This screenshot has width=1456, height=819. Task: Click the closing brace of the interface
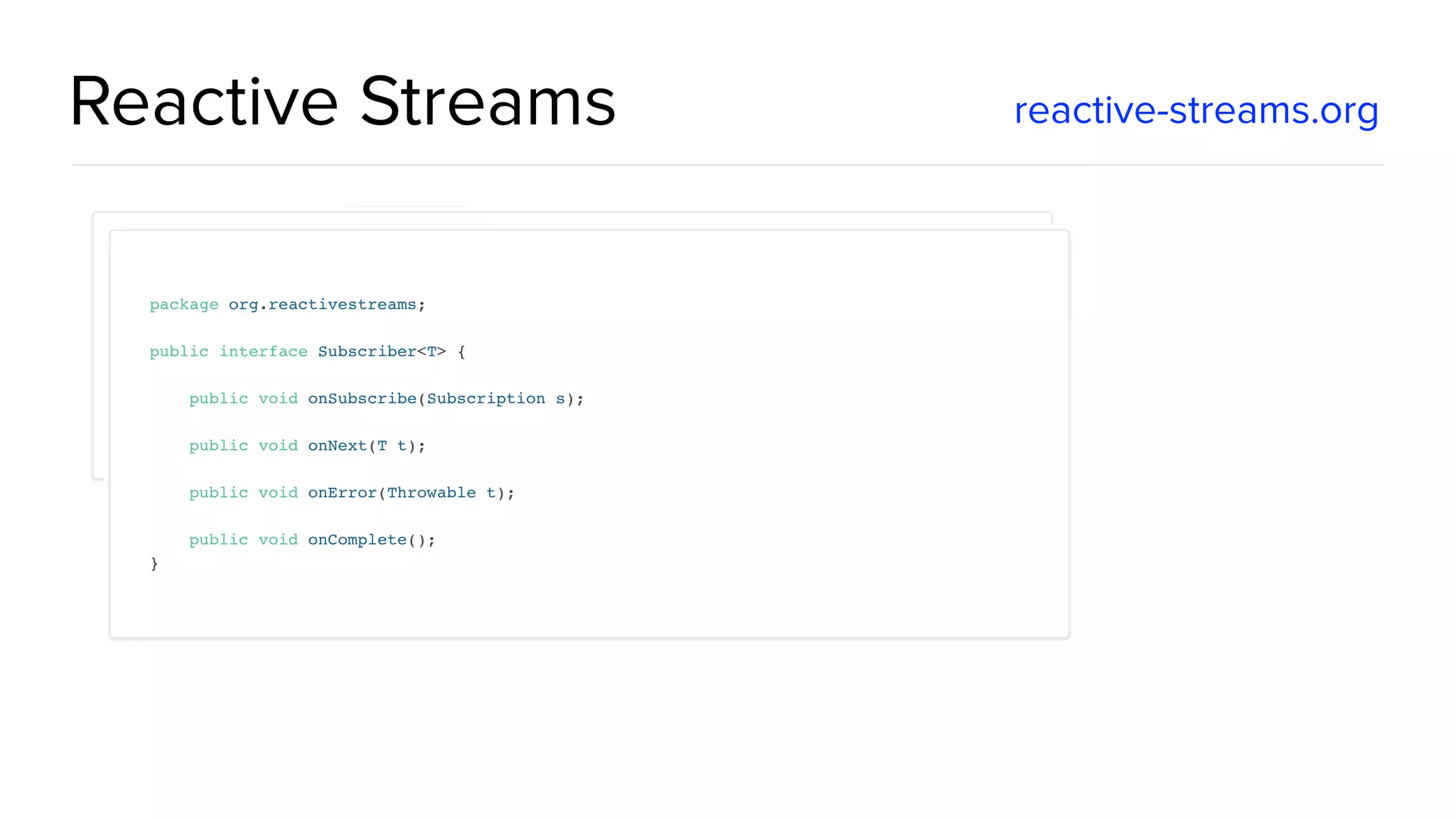[154, 564]
